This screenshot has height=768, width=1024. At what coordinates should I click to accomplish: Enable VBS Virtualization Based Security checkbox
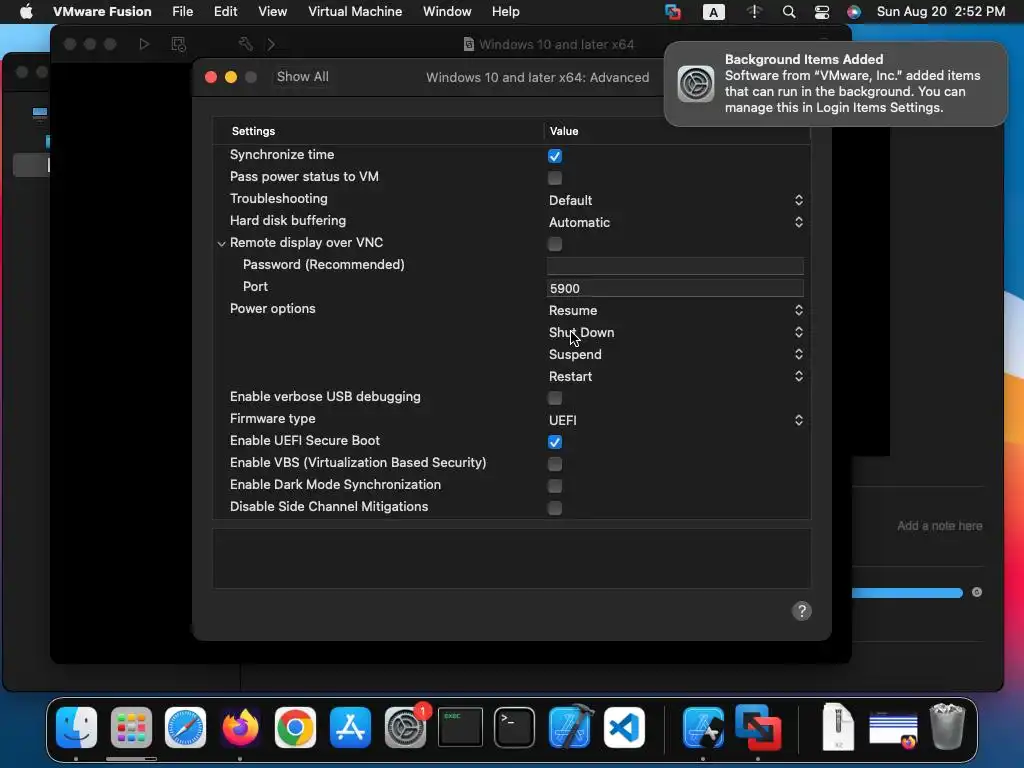tap(555, 464)
